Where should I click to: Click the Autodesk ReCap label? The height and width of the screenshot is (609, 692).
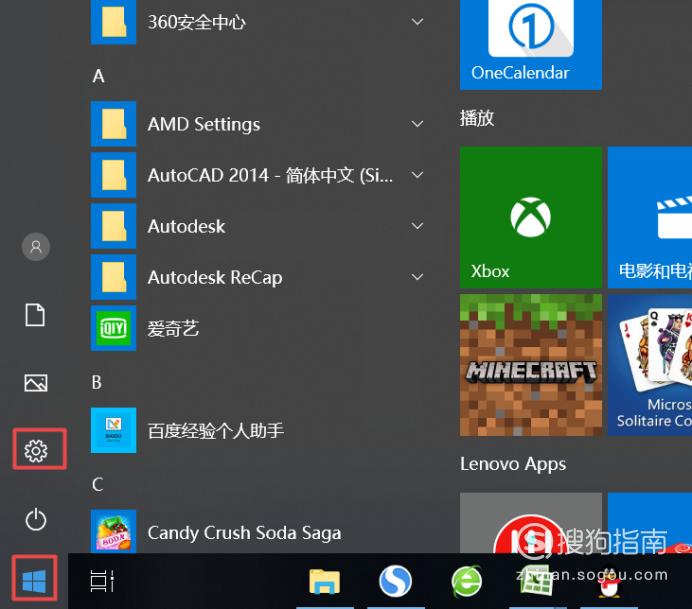[x=215, y=278]
